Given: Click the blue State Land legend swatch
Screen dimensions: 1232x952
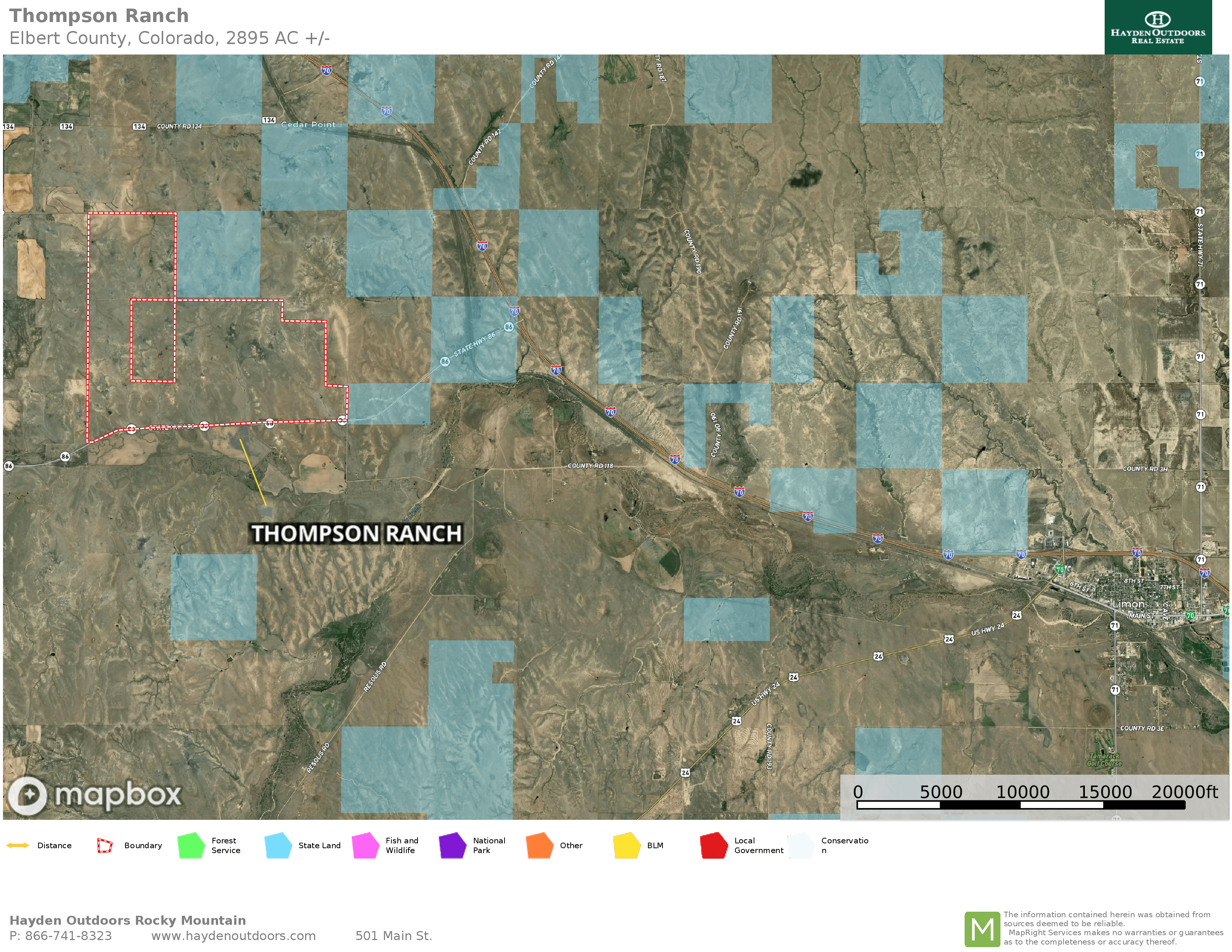Looking at the screenshot, I should click(278, 845).
